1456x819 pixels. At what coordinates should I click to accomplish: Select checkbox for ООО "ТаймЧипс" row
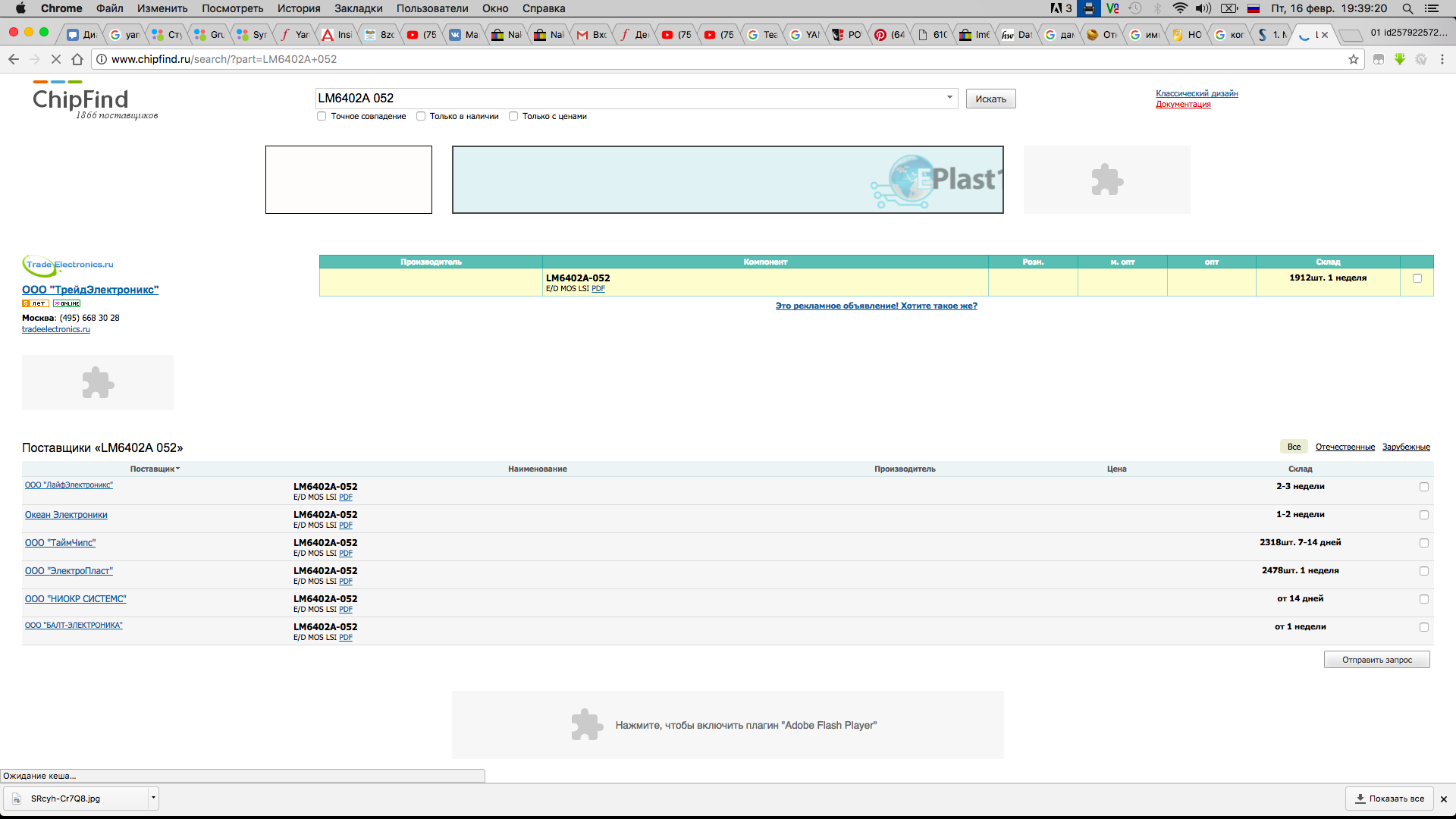coord(1423,543)
